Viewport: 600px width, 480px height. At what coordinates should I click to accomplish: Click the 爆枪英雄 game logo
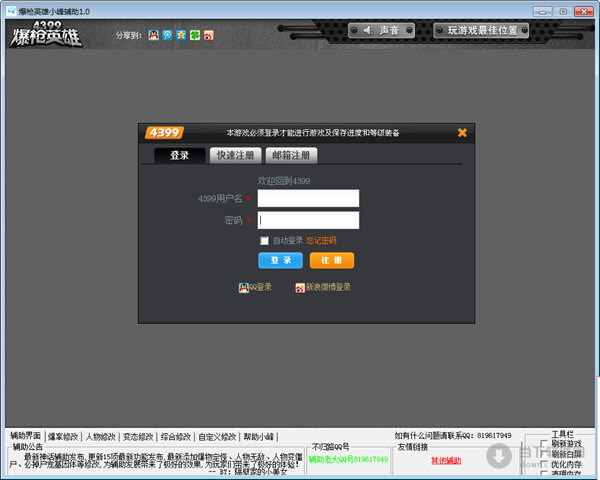[46, 34]
